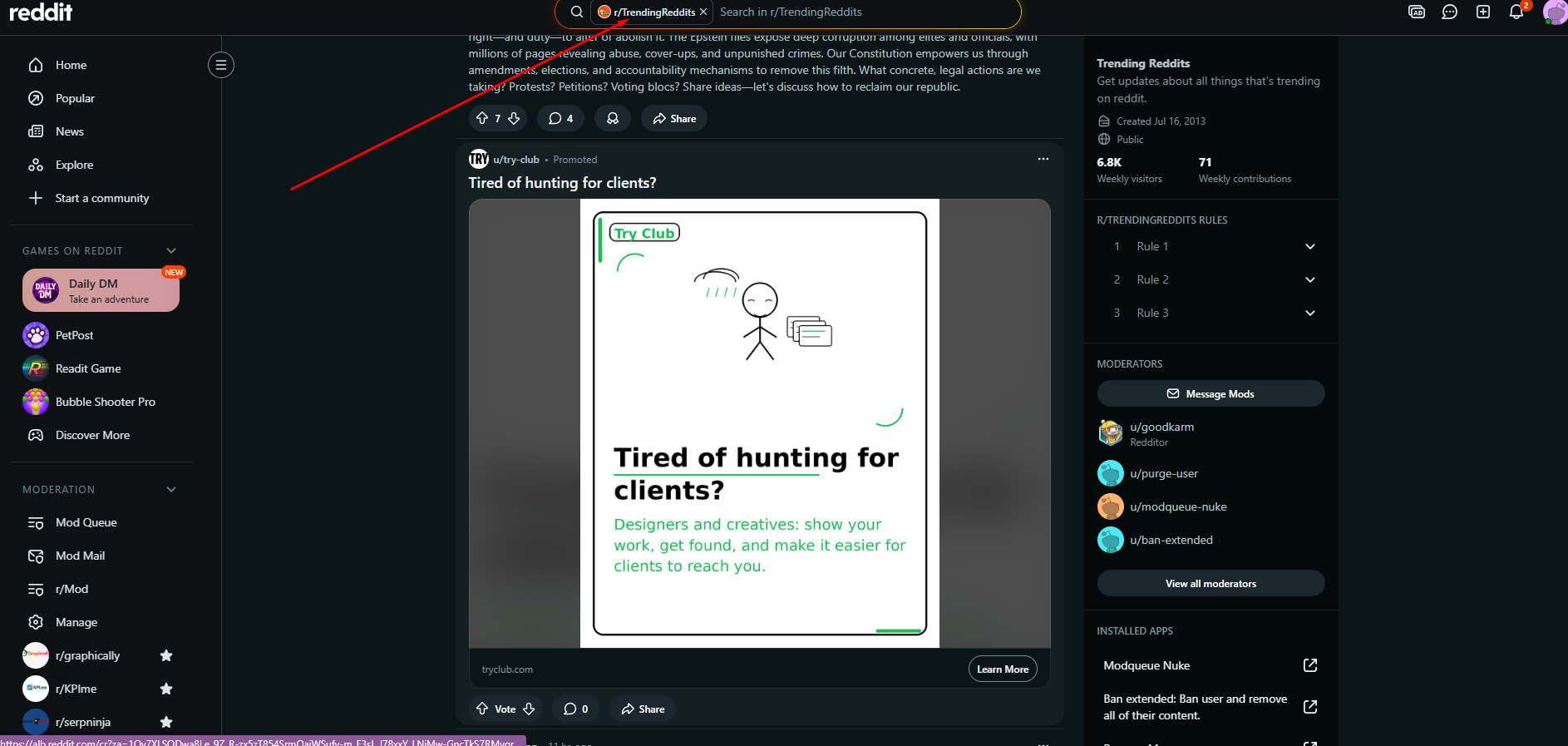Click View all moderators
The height and width of the screenshot is (746, 1568).
[x=1211, y=583]
